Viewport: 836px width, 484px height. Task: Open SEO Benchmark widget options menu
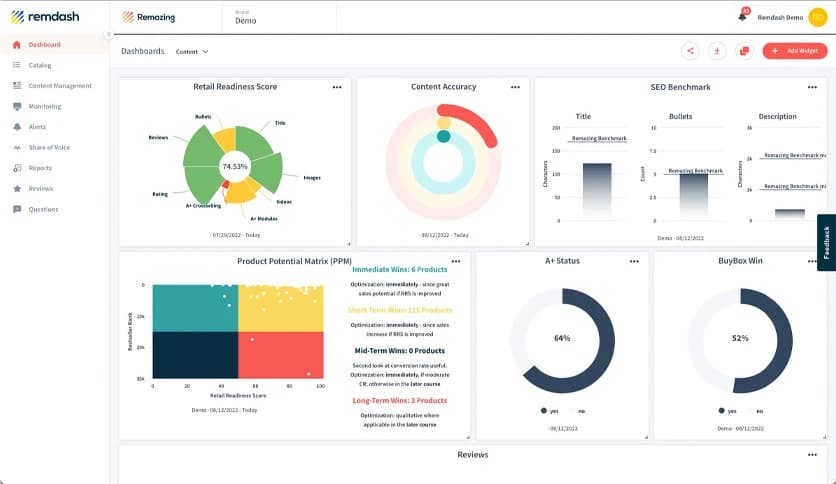pos(813,87)
